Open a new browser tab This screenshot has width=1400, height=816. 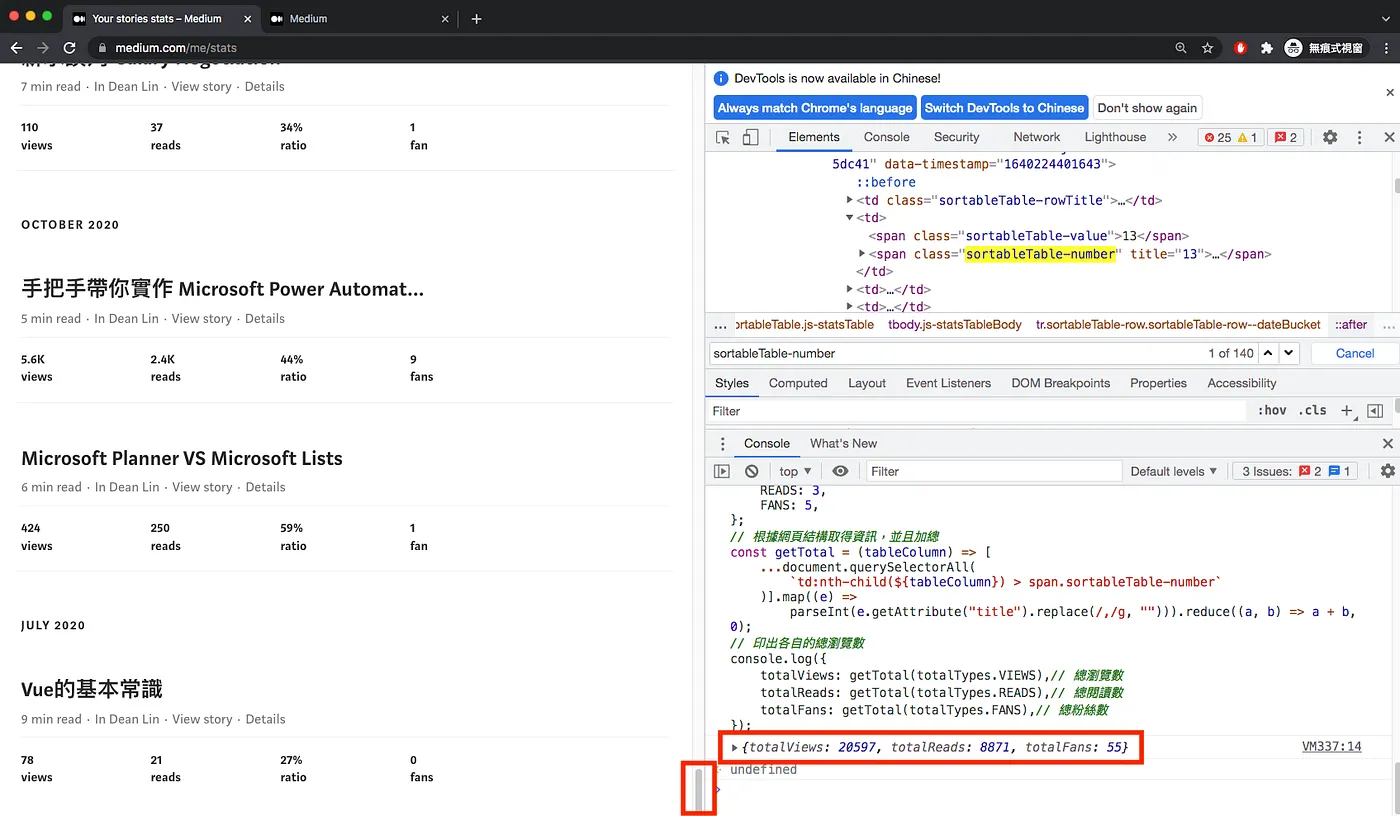pos(476,18)
